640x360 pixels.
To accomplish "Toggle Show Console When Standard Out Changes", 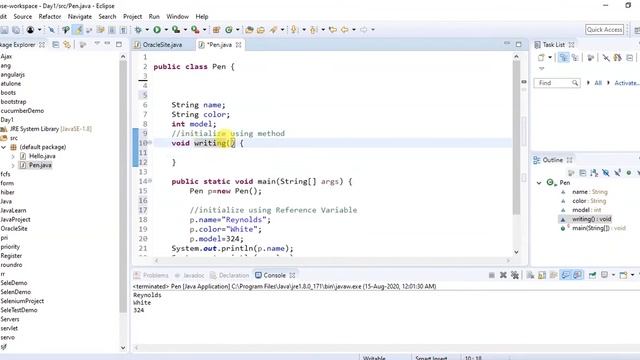I will pos(565,276).
